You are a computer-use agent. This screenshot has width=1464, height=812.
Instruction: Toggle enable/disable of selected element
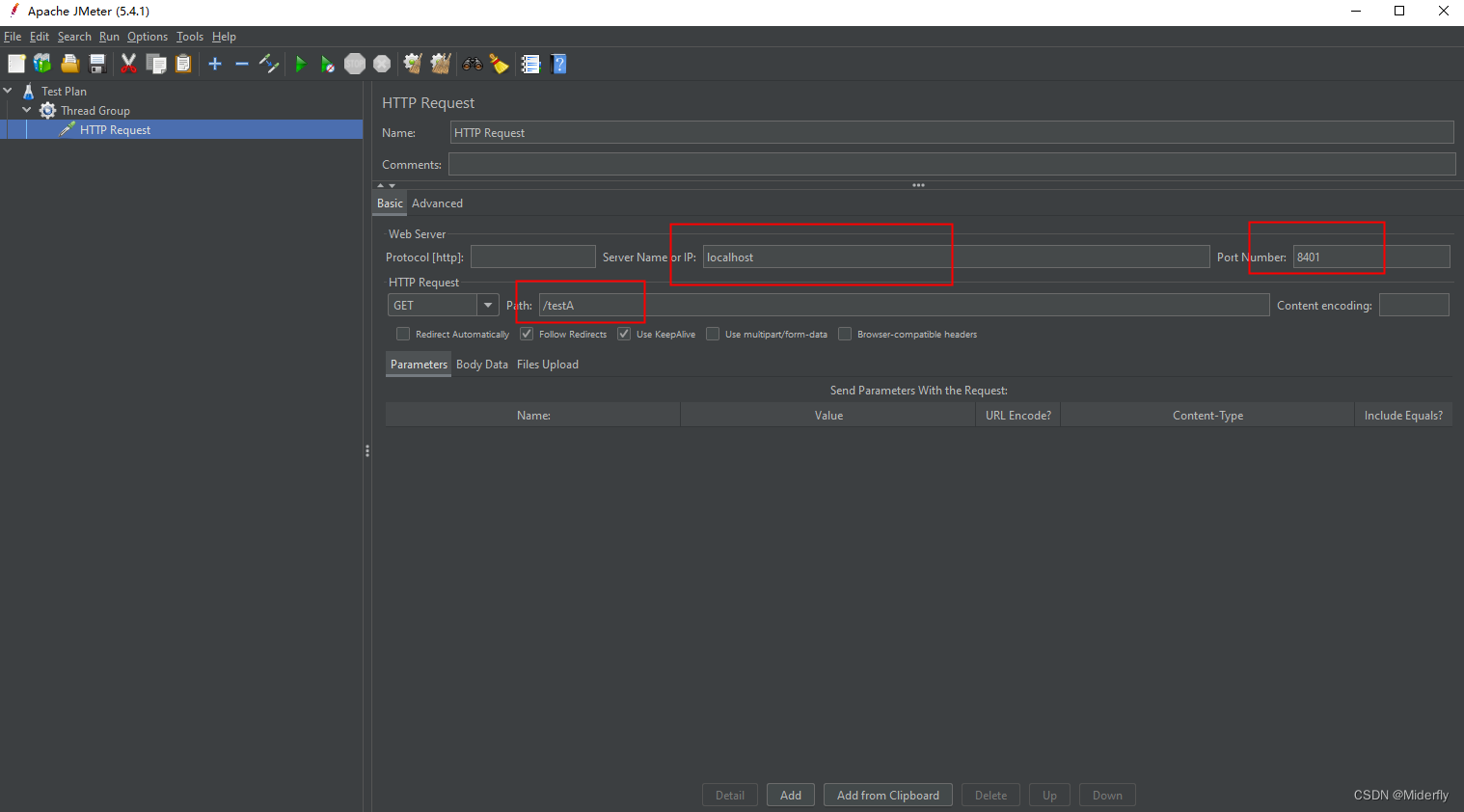(269, 64)
